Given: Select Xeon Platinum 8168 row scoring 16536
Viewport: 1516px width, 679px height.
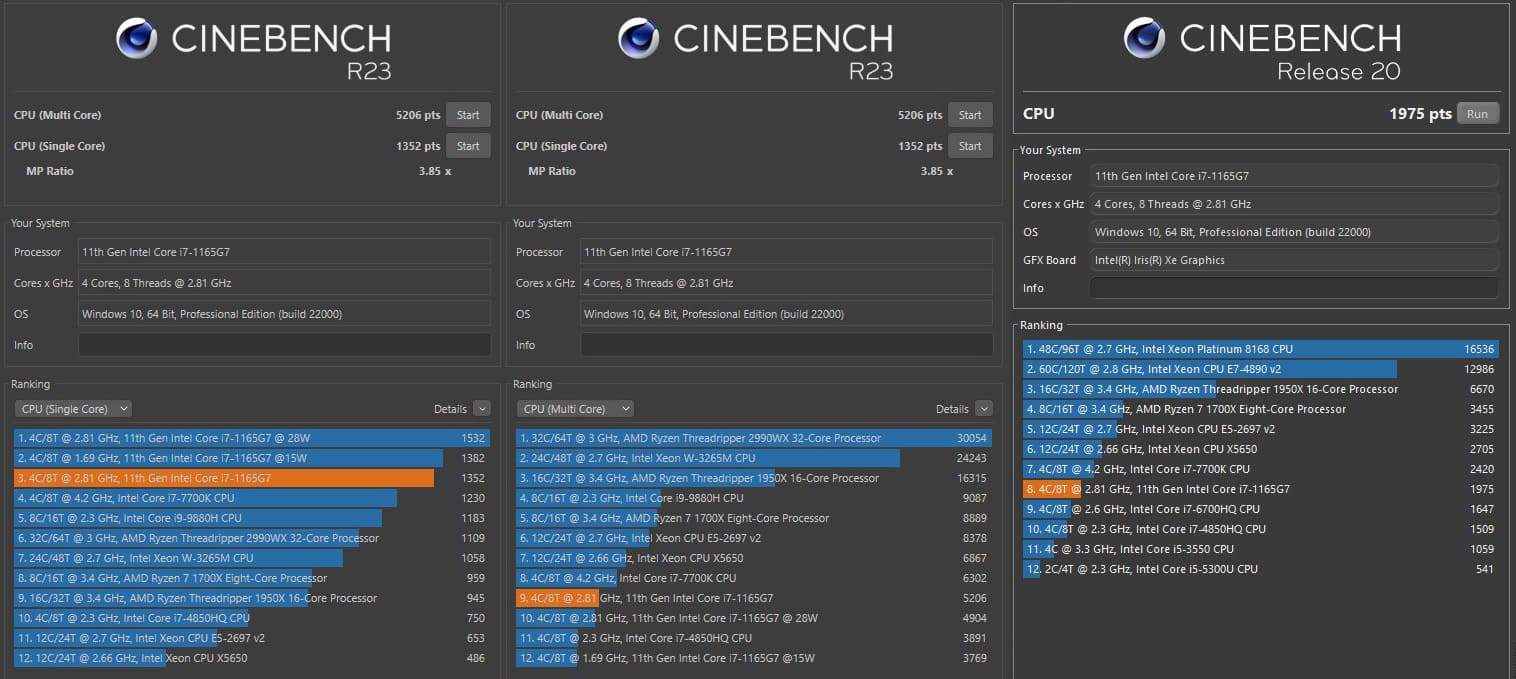Looking at the screenshot, I should [1260, 349].
